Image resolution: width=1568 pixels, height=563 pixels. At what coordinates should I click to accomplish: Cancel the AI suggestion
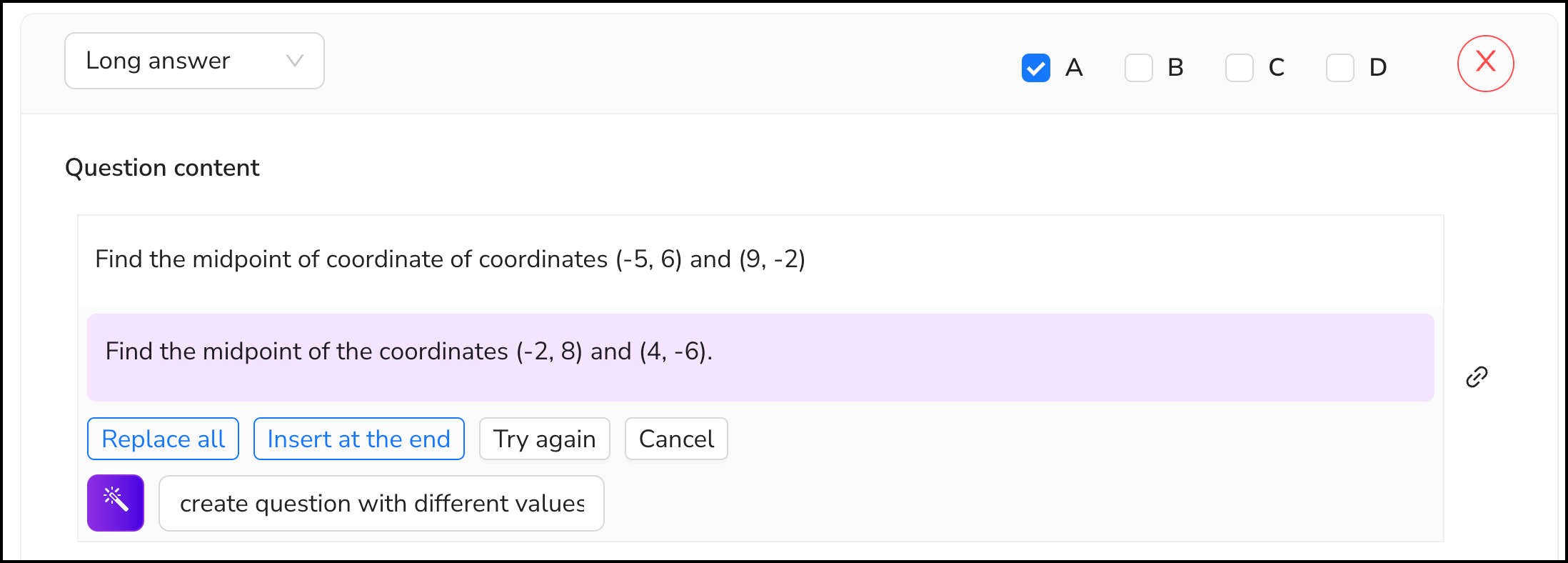(x=676, y=439)
